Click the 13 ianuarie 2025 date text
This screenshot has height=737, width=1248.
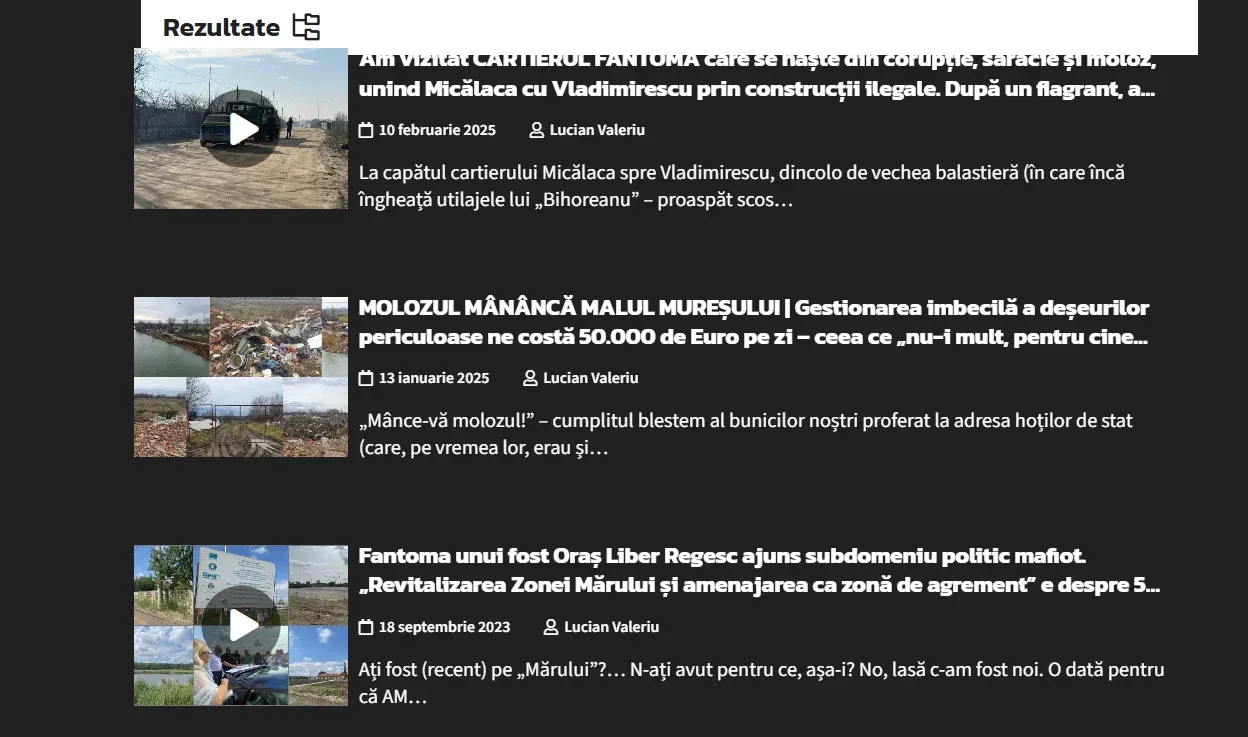click(x=434, y=378)
